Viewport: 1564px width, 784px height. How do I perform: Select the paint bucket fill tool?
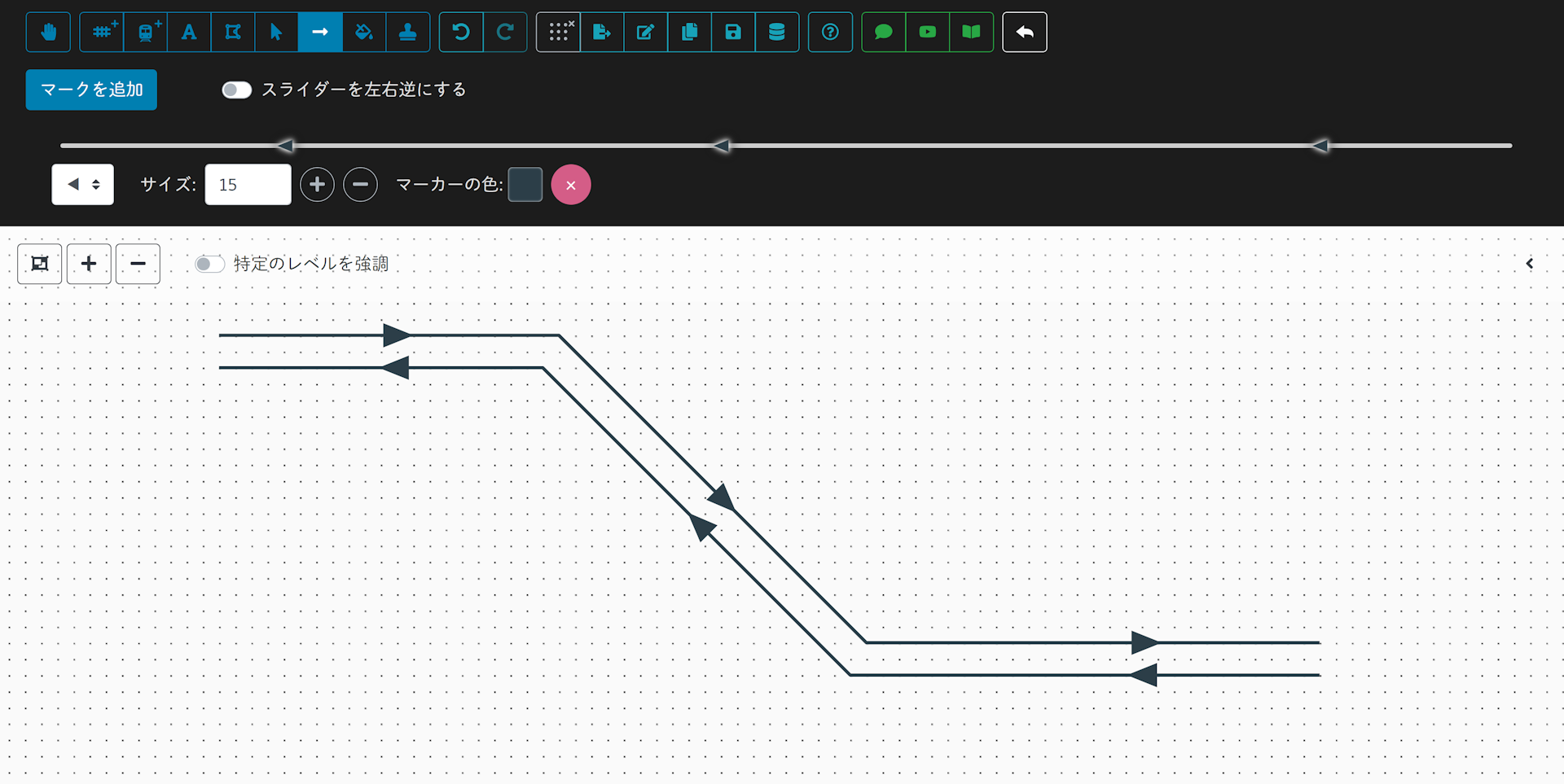[364, 33]
